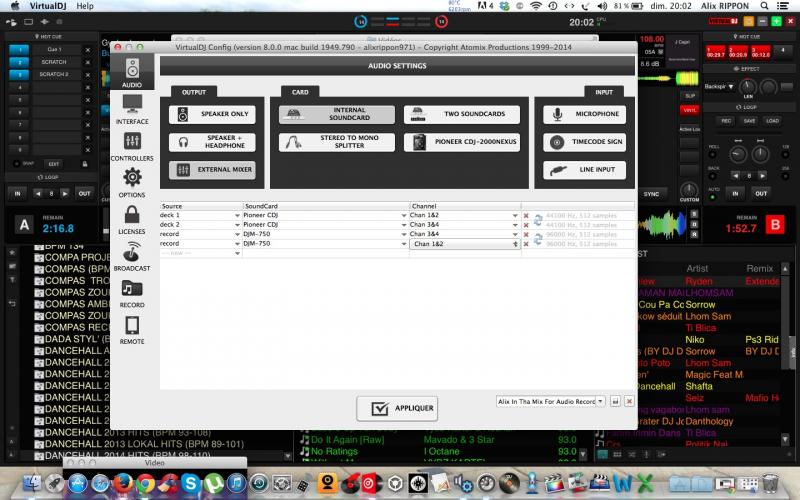This screenshot has height=500, width=800.
Task: Click the DJM-750 link arrows icon
Action: (x=538, y=239)
